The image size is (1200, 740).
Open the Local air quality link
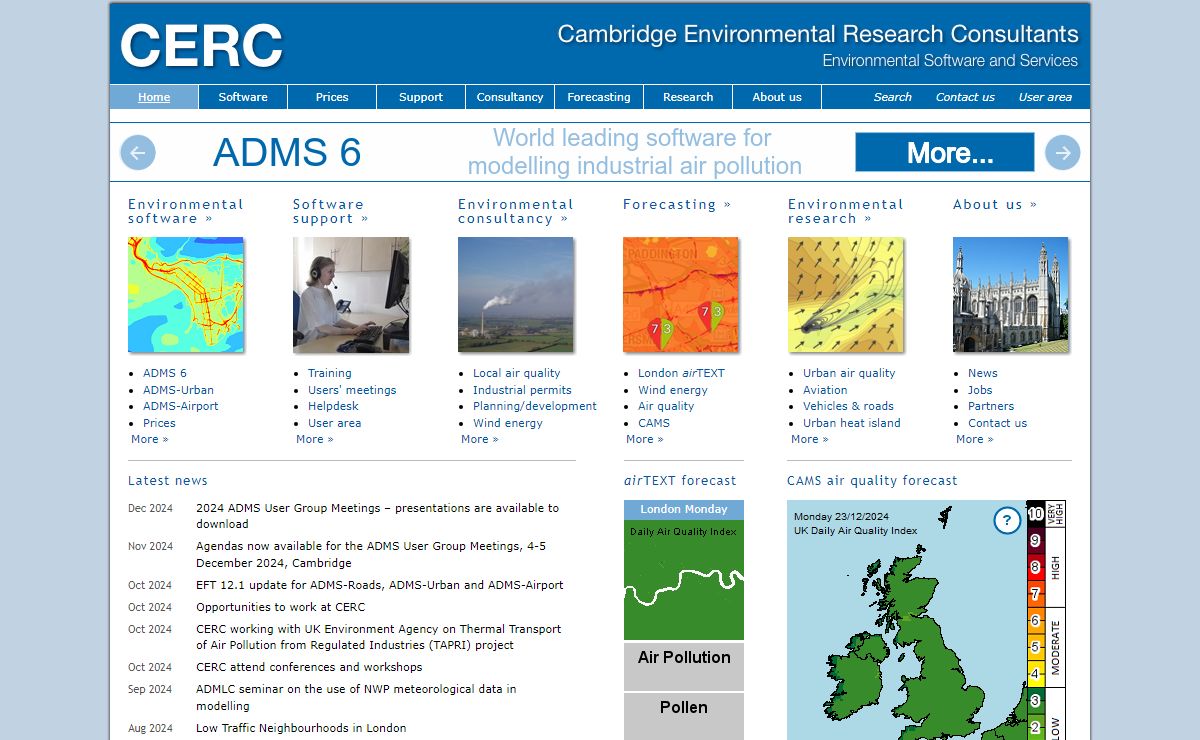[517, 373]
